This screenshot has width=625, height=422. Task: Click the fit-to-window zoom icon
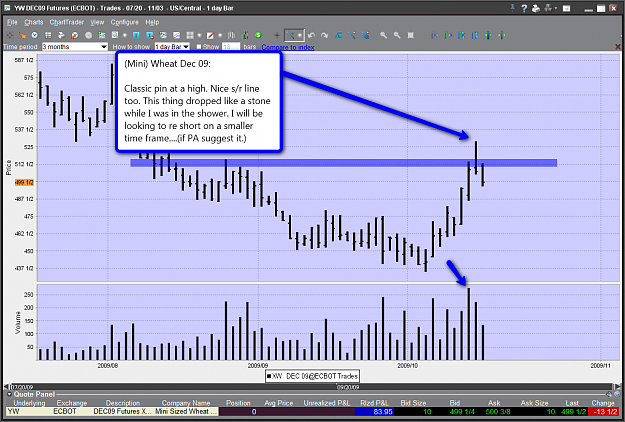click(x=411, y=35)
